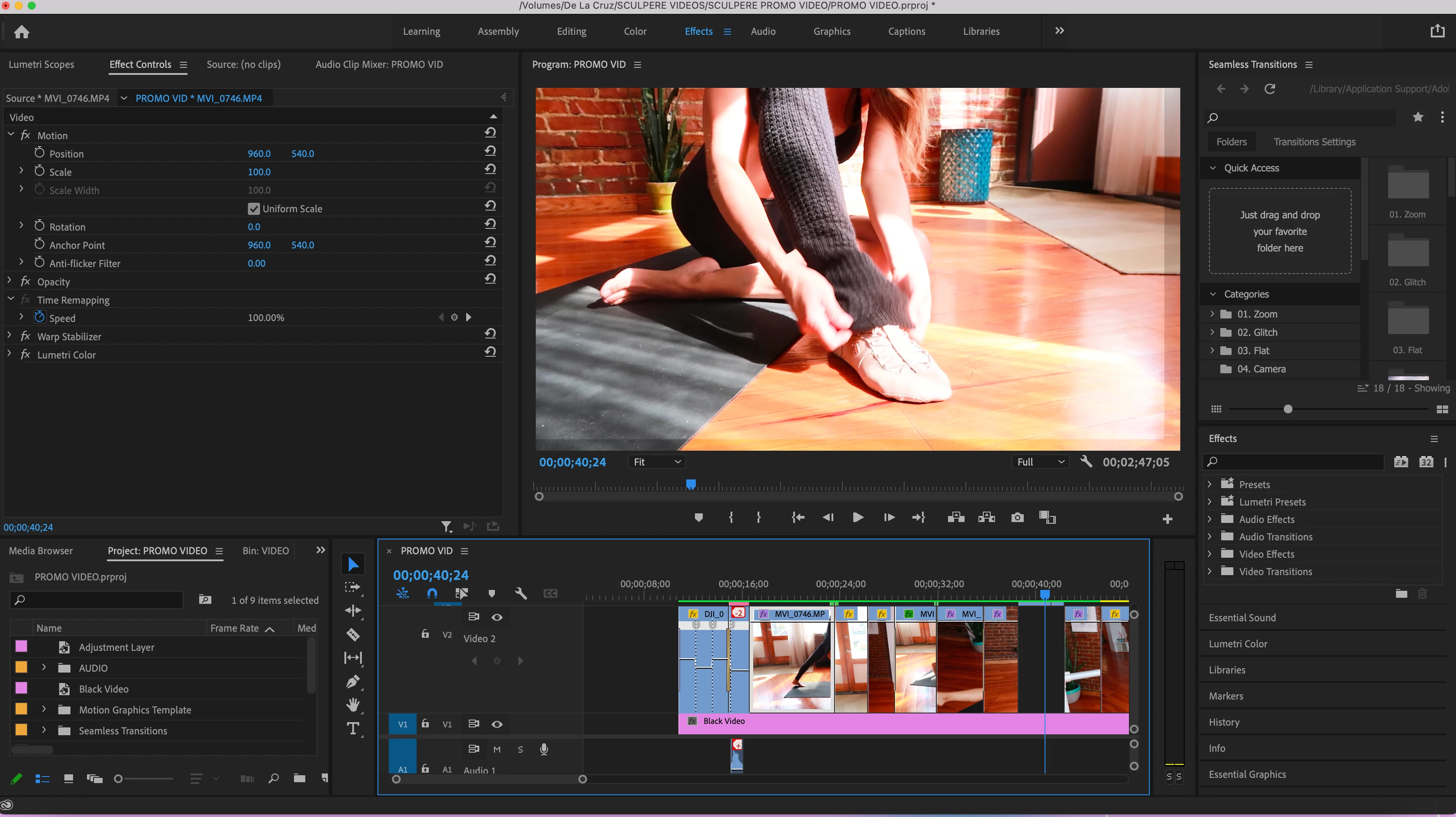Adjust the Seamless Transitions thumbnail size slider
Viewport: 1456px width, 817px height.
pyautogui.click(x=1288, y=409)
